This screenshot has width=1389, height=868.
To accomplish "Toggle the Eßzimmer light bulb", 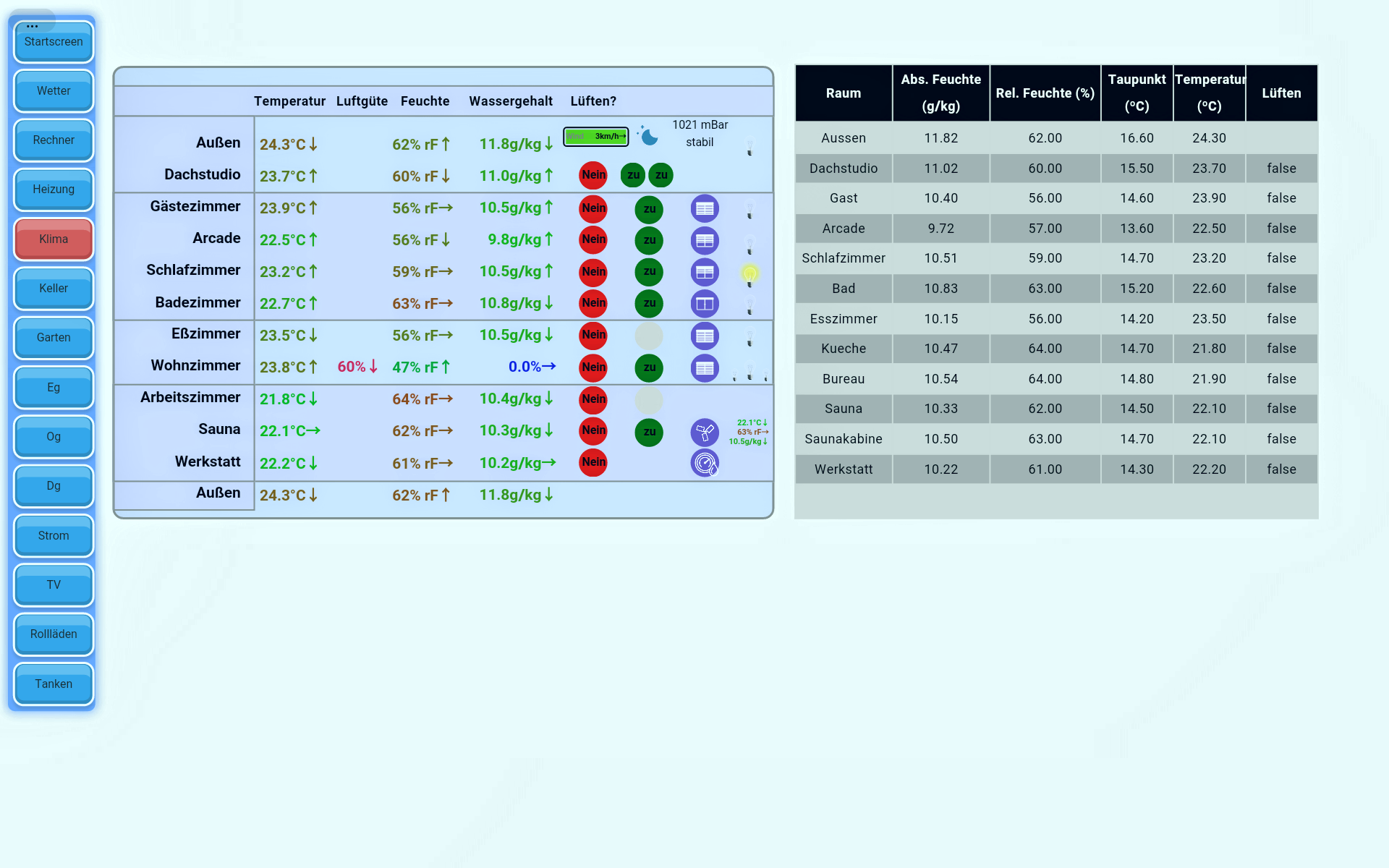I will click(750, 338).
